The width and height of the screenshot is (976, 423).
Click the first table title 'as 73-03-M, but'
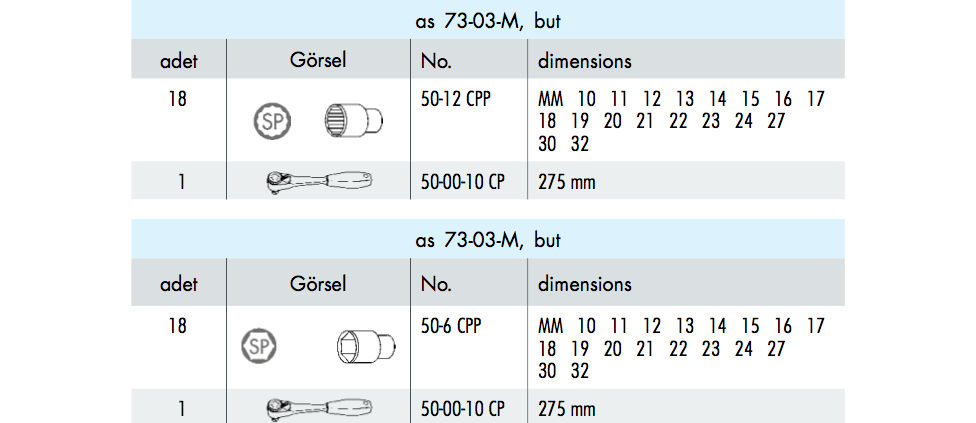pos(488,21)
